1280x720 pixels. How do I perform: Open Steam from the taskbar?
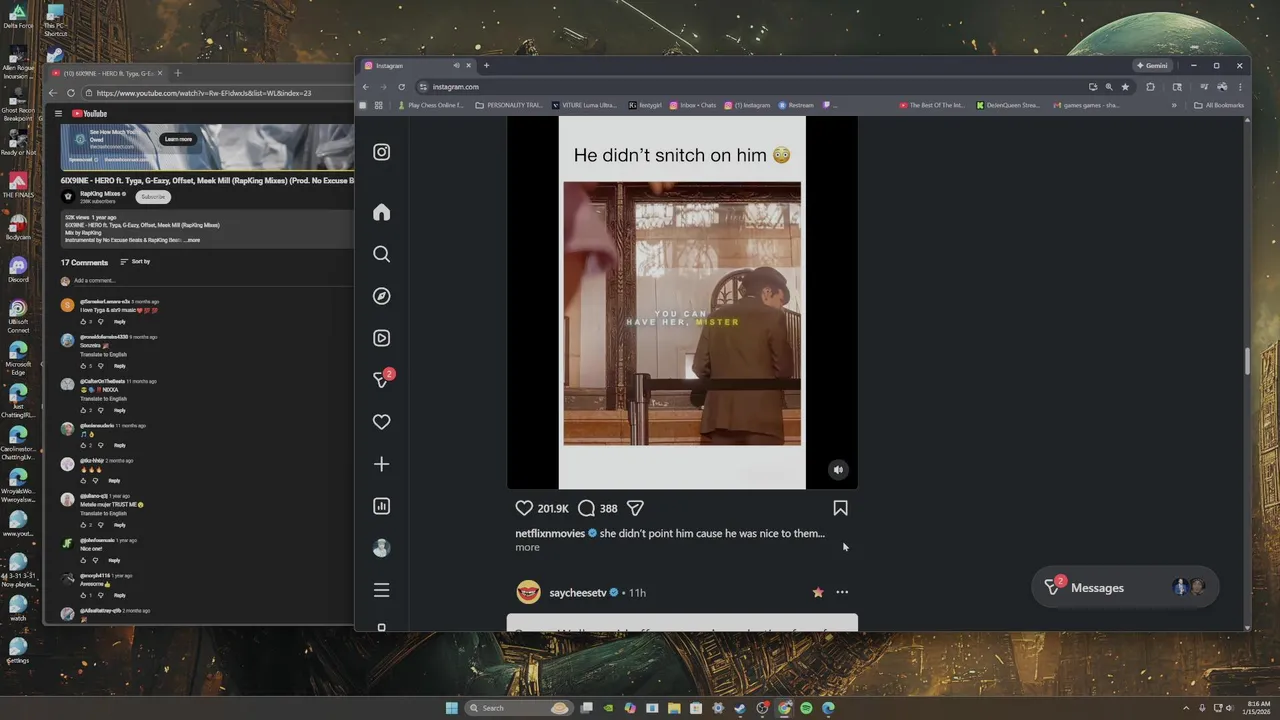pyautogui.click(x=739, y=708)
